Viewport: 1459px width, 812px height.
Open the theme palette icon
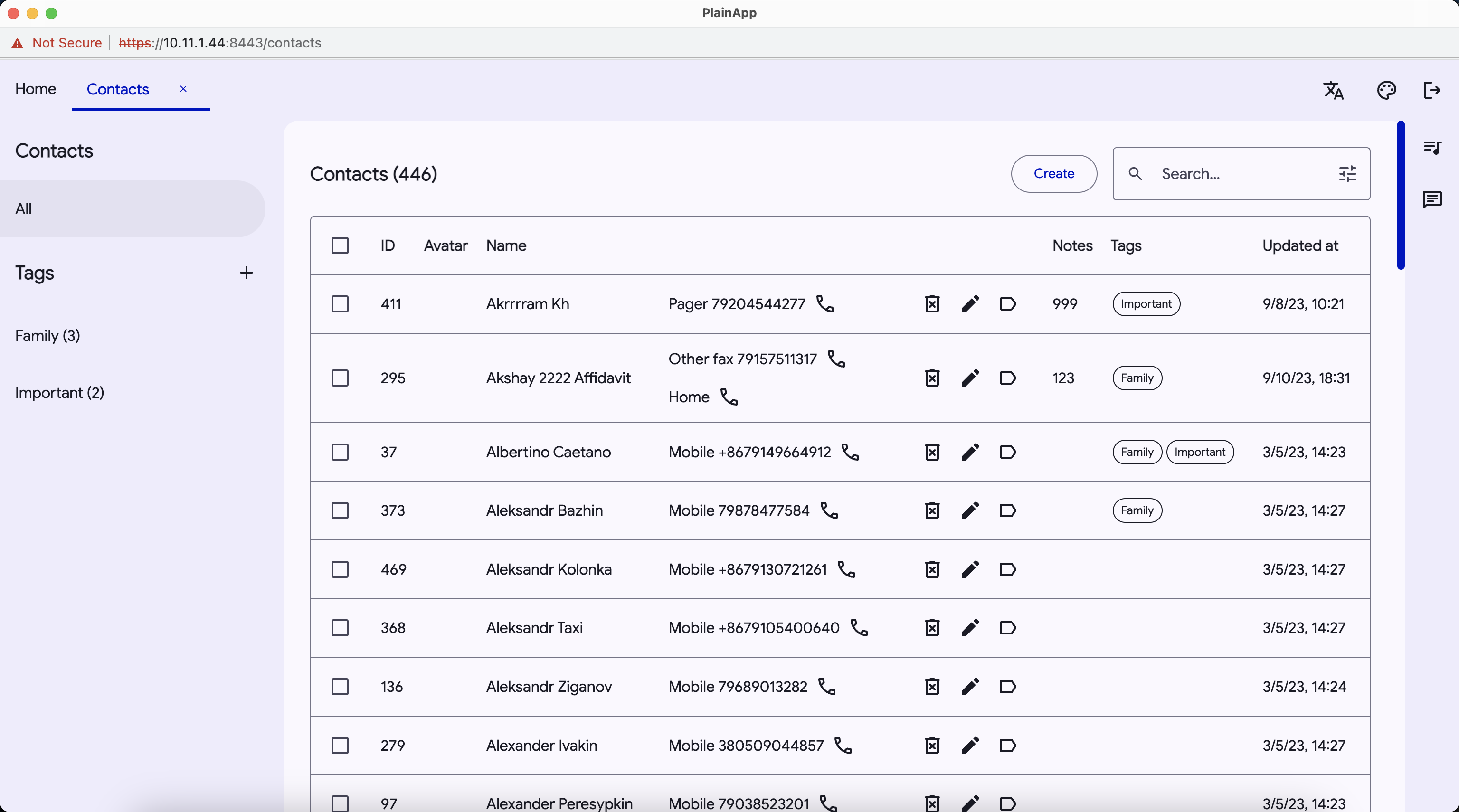click(1386, 90)
